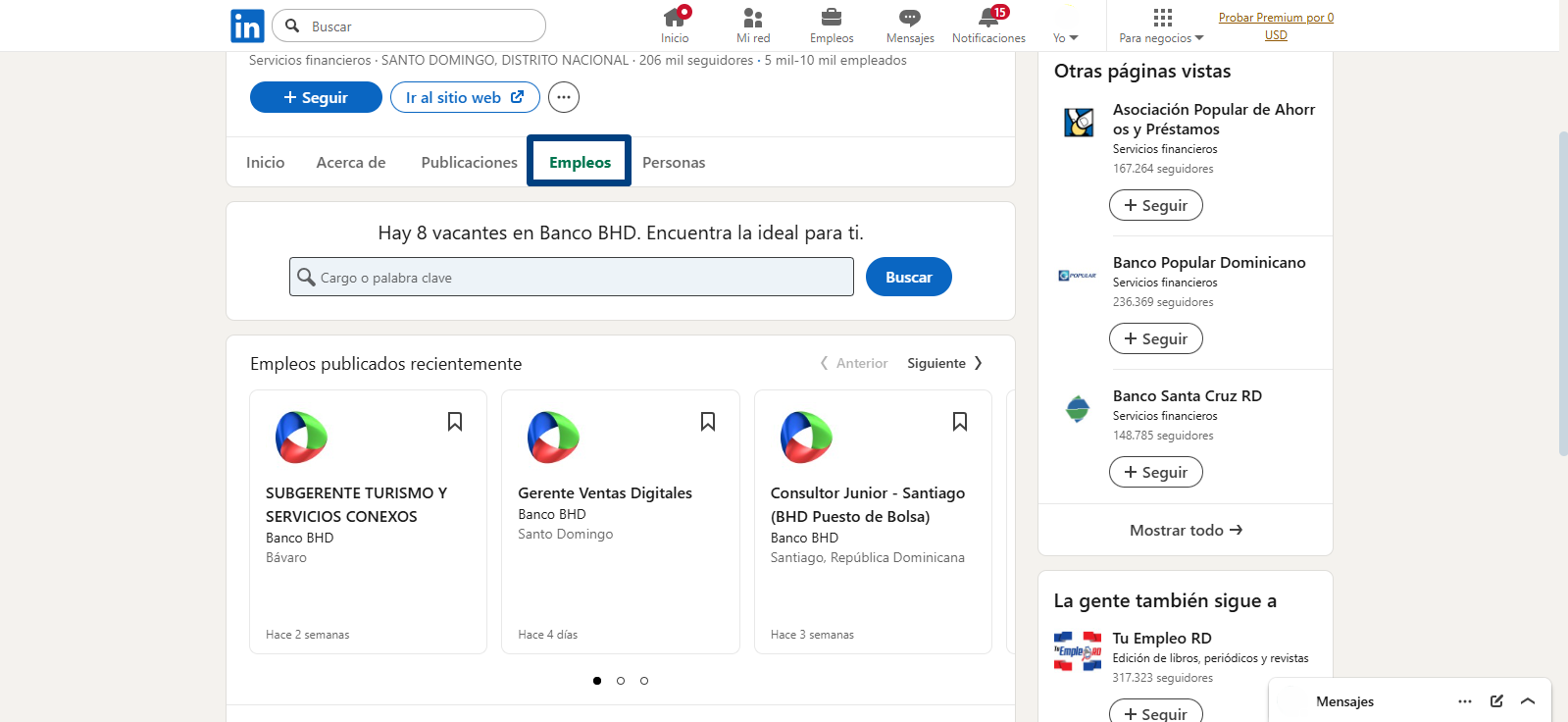1568x722 pixels.
Task: Select first carousel page dot
Action: 597,681
